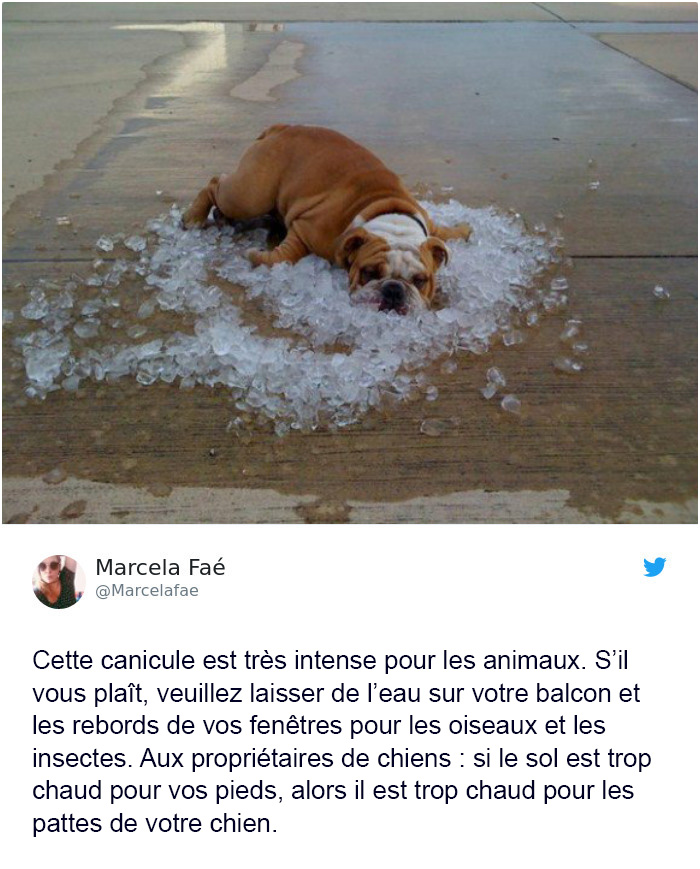Image resolution: width=700 pixels, height=869 pixels.
Task: Click the line starting "chaud pour vos pieds"
Action: [x=333, y=791]
